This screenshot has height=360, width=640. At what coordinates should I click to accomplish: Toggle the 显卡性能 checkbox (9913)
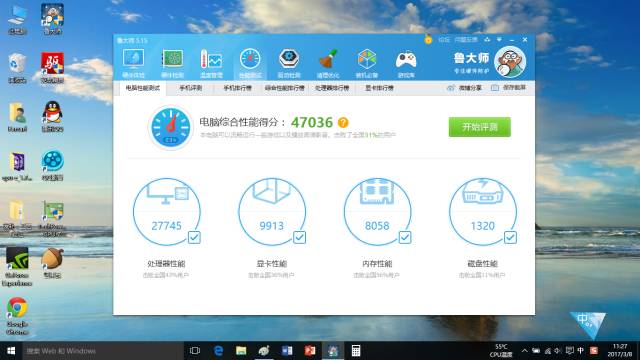coord(300,237)
